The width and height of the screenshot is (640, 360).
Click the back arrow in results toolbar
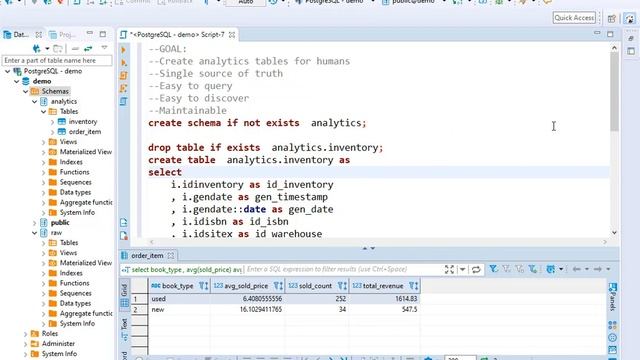click(576, 269)
